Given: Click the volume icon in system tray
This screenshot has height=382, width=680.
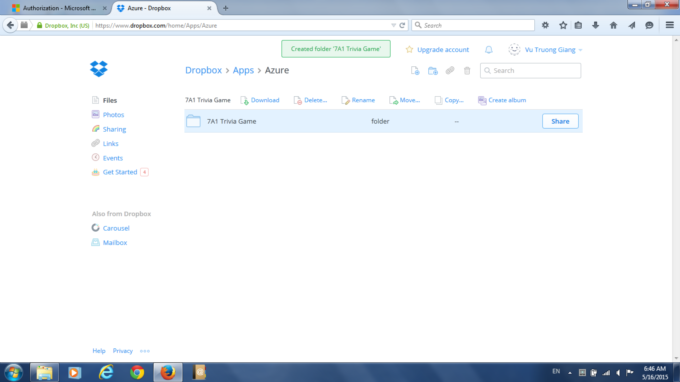Looking at the screenshot, I should pyautogui.click(x=618, y=372).
